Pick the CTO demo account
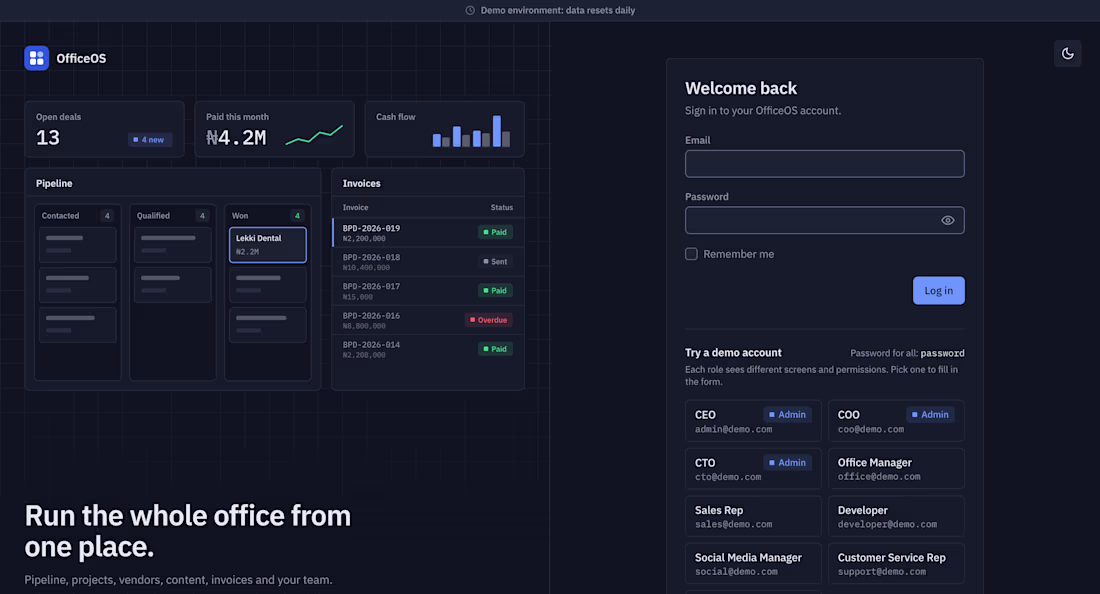This screenshot has width=1100, height=594. 753,468
